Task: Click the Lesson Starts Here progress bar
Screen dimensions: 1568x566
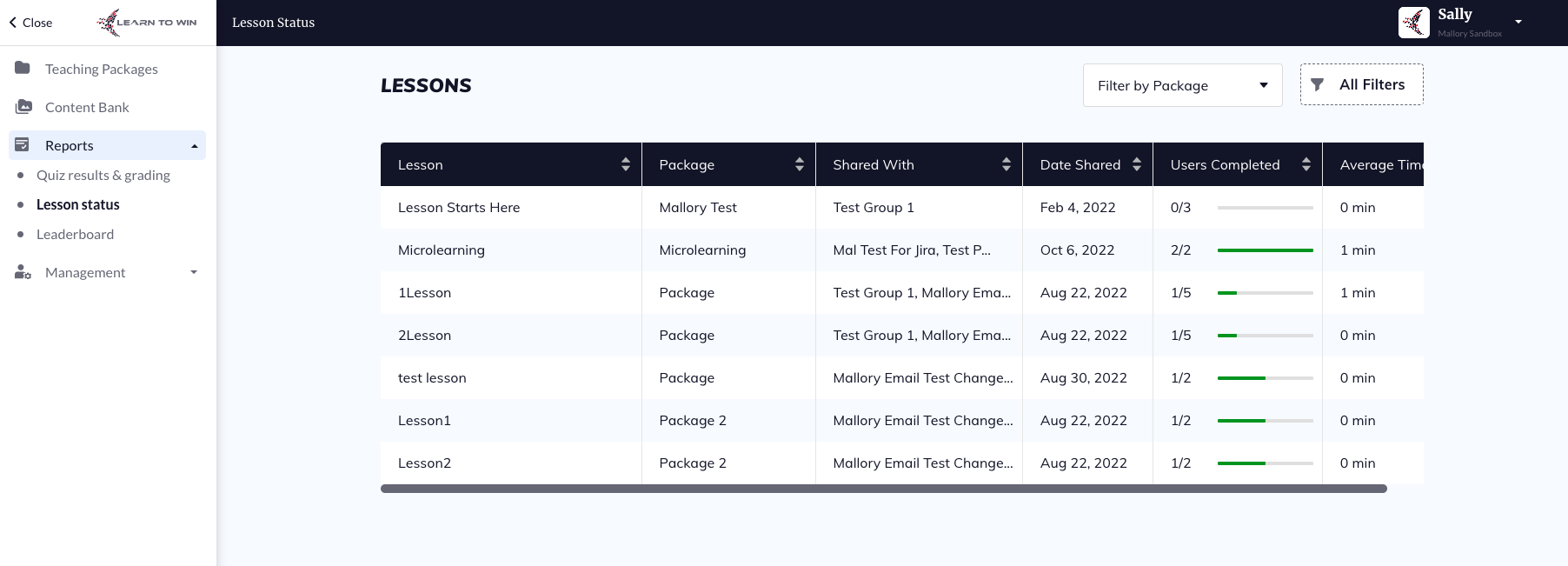Action: tap(1266, 208)
